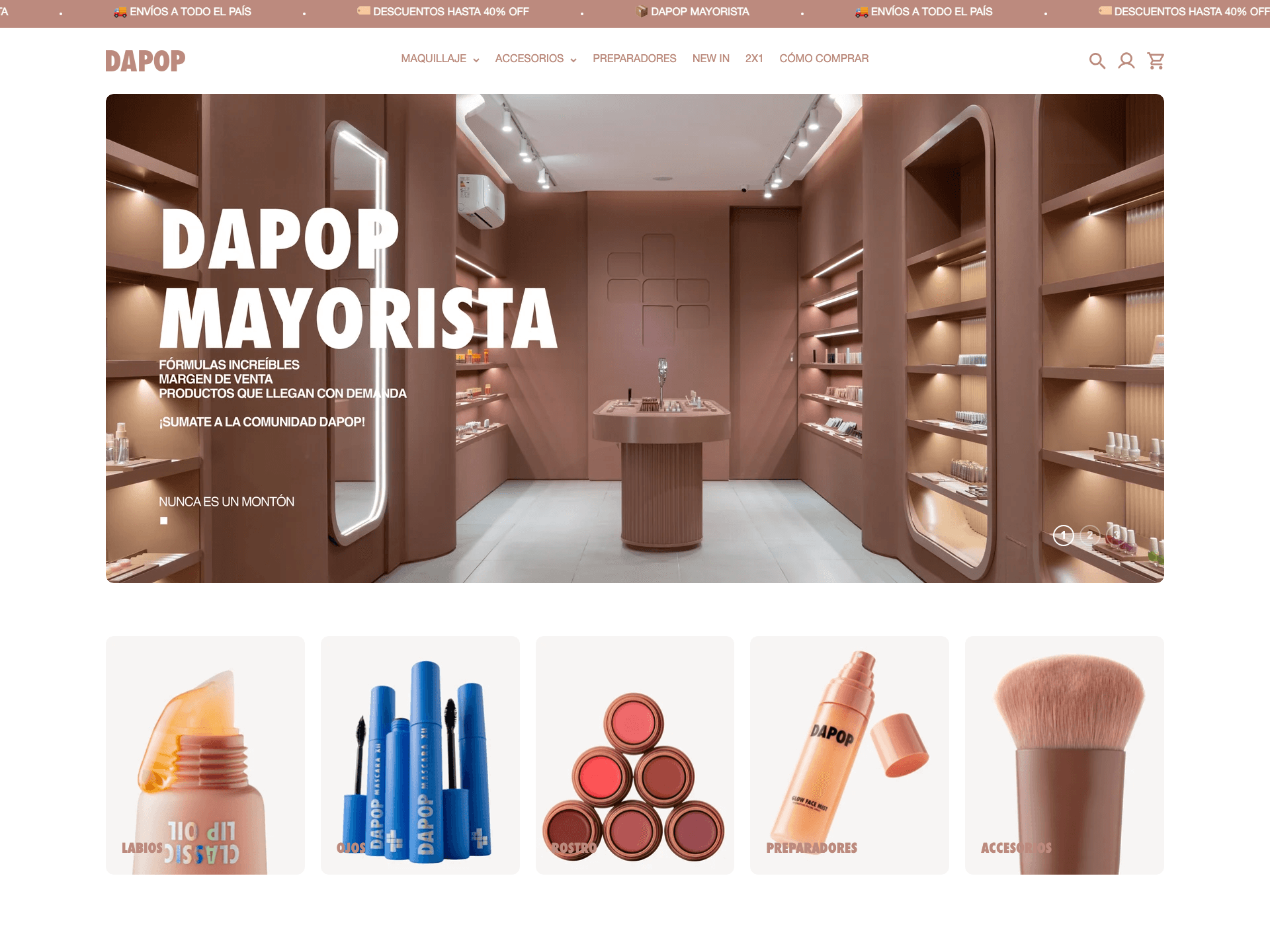Image resolution: width=1270 pixels, height=952 pixels.
Task: Open the New In menu item
Action: [x=710, y=58]
